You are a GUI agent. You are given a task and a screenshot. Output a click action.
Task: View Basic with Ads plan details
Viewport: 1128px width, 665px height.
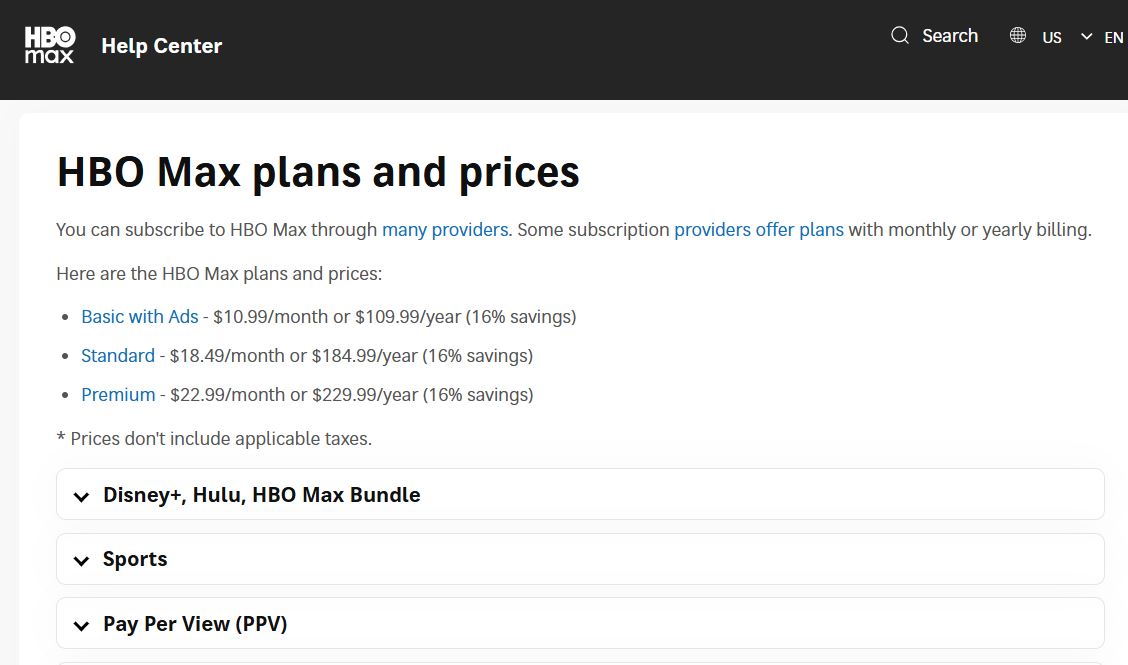pos(139,316)
